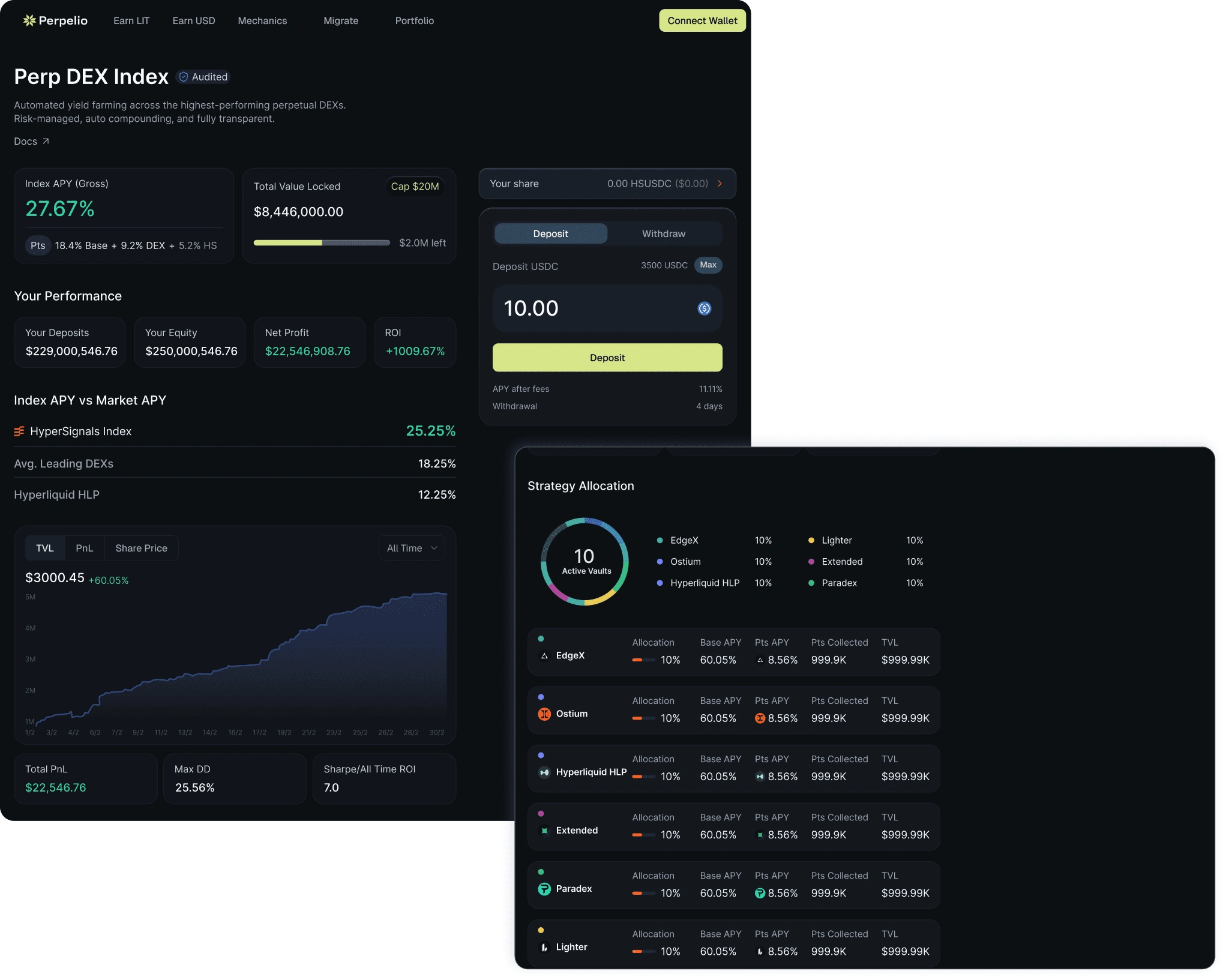The image size is (1226, 980).
Task: Click the Paradex entry in the donut legend
Action: (x=840, y=583)
